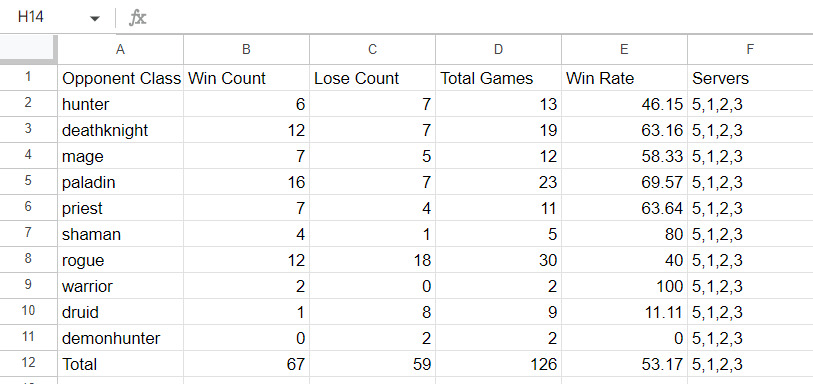Click the fx formula bar icon
This screenshot has height=384, width=813.
point(137,18)
